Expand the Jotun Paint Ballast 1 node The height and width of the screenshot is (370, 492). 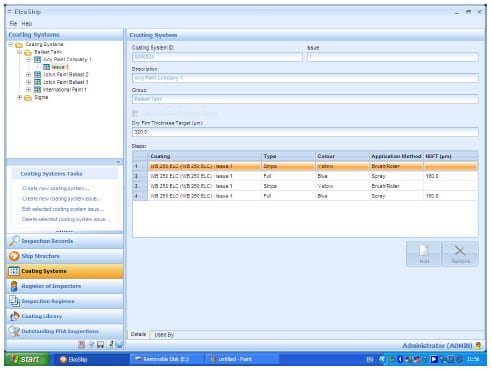(28, 82)
